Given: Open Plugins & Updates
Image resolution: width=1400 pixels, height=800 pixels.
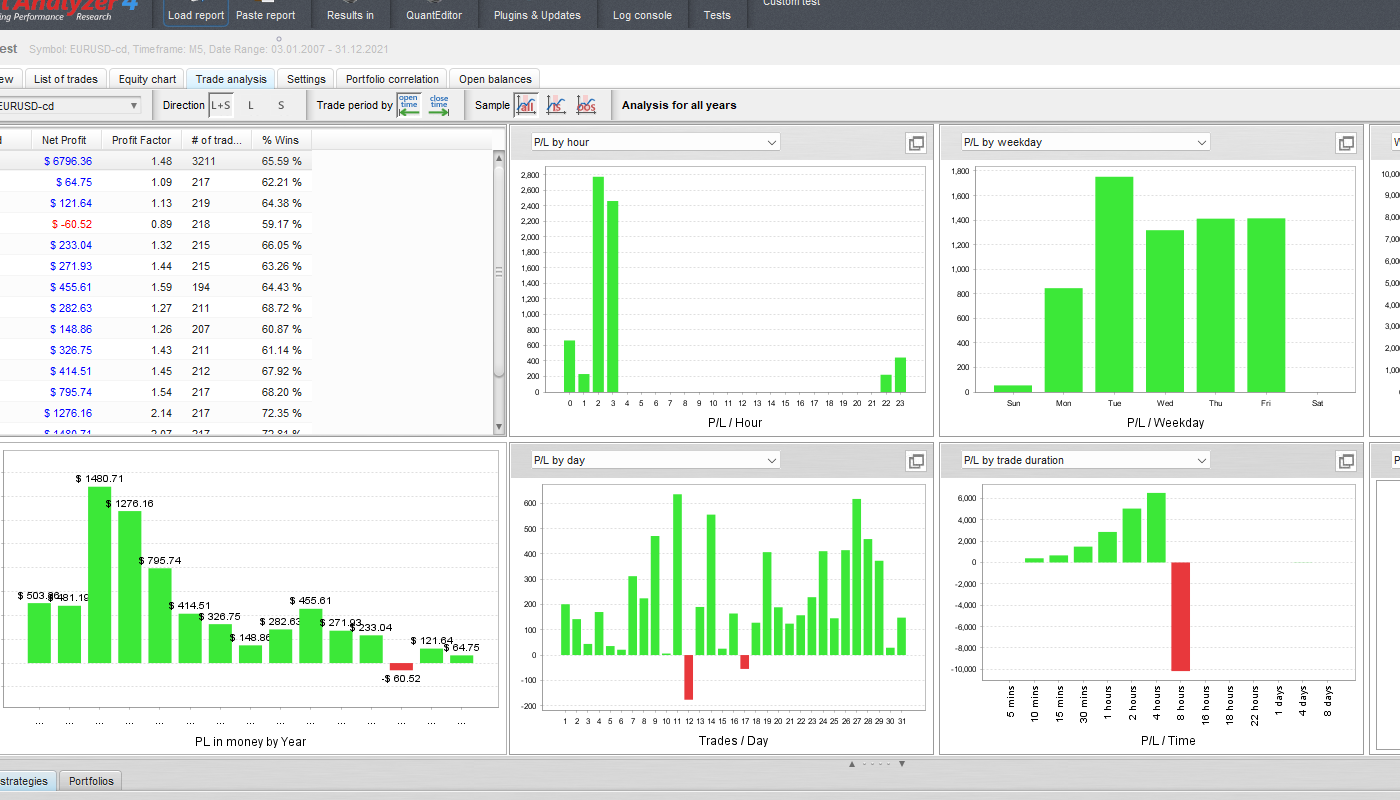Looking at the screenshot, I should 537,15.
